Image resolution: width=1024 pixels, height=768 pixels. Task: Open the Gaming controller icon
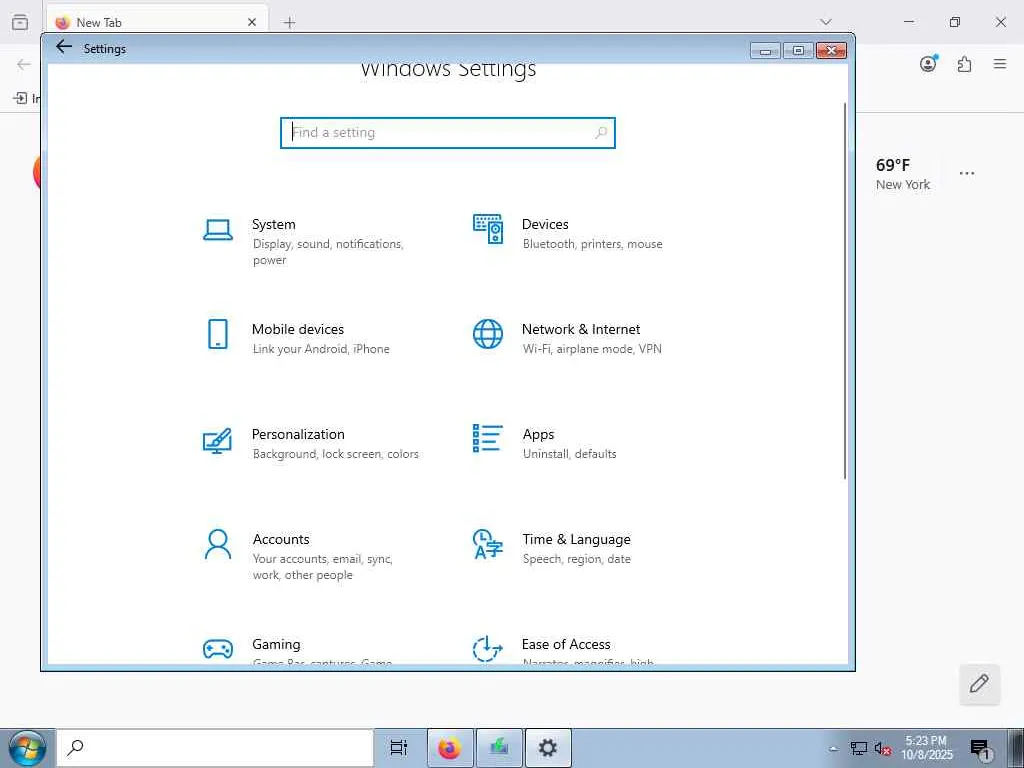click(x=217, y=649)
